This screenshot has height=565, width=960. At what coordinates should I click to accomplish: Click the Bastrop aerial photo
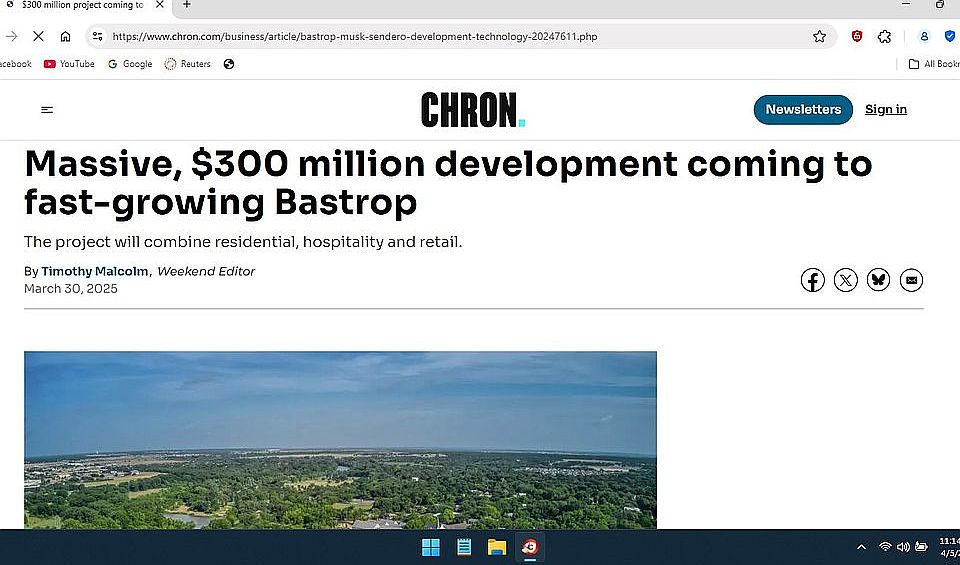[340, 440]
